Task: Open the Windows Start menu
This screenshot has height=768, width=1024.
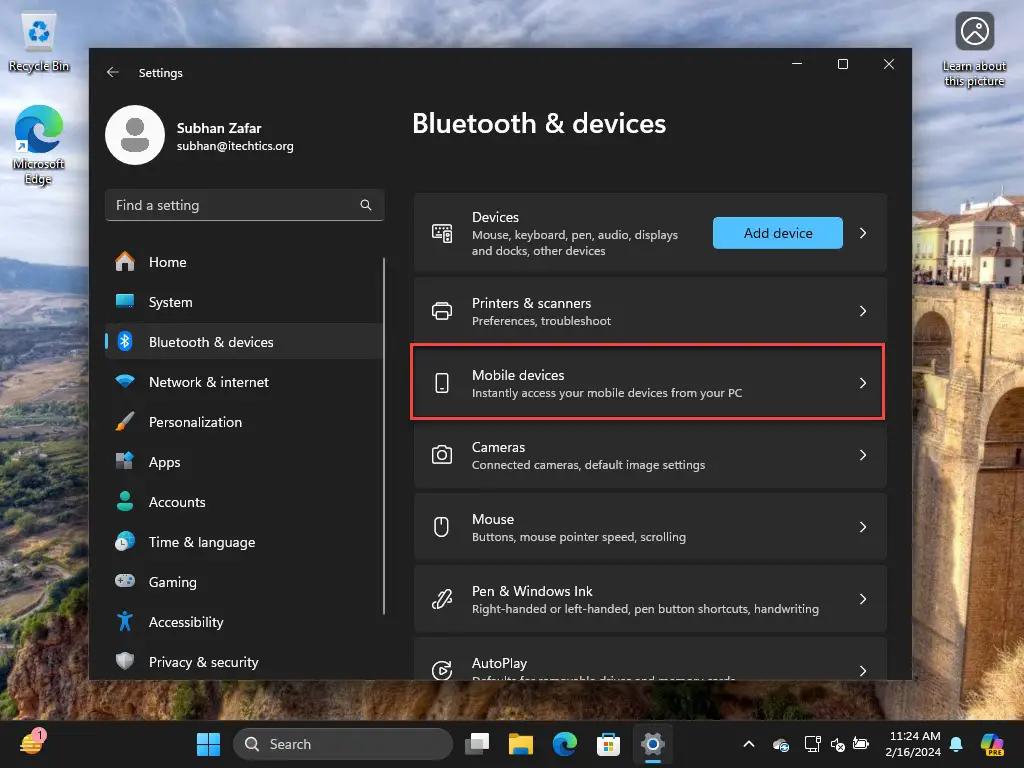Action: (x=208, y=744)
